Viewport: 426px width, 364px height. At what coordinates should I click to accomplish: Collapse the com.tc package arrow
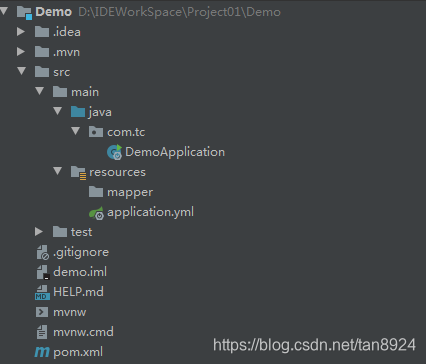tap(76, 131)
